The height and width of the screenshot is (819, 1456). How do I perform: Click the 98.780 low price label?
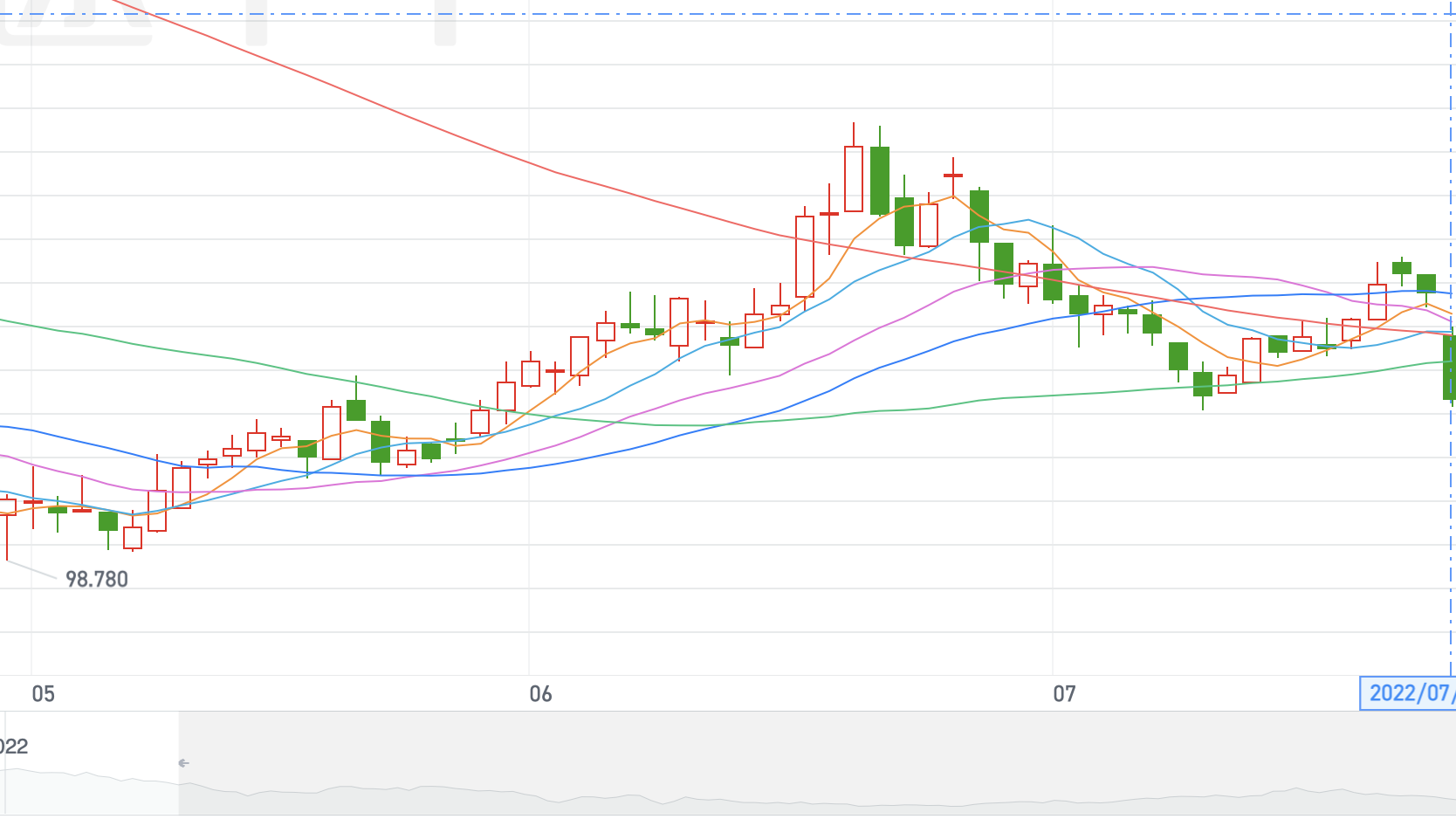click(x=97, y=580)
